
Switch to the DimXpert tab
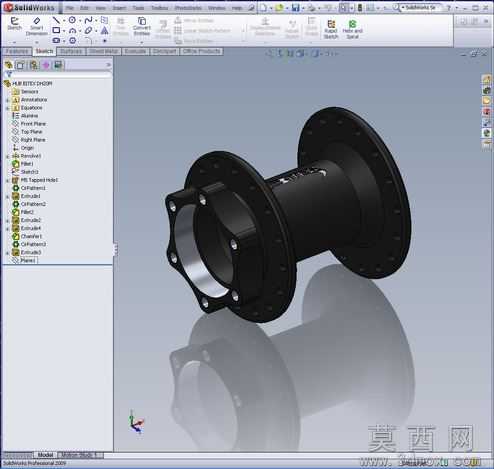point(164,51)
